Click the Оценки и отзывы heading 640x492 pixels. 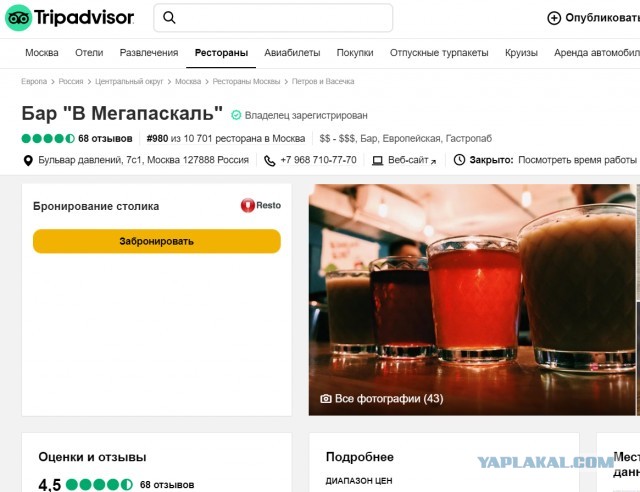click(x=92, y=457)
